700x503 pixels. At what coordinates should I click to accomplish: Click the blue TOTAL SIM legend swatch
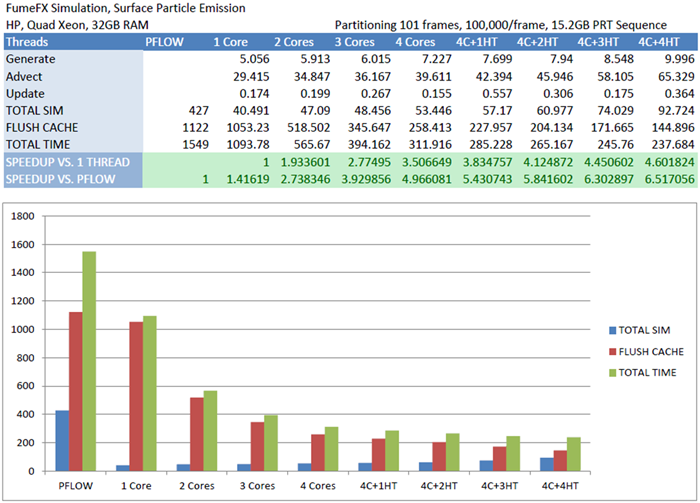coord(612,331)
